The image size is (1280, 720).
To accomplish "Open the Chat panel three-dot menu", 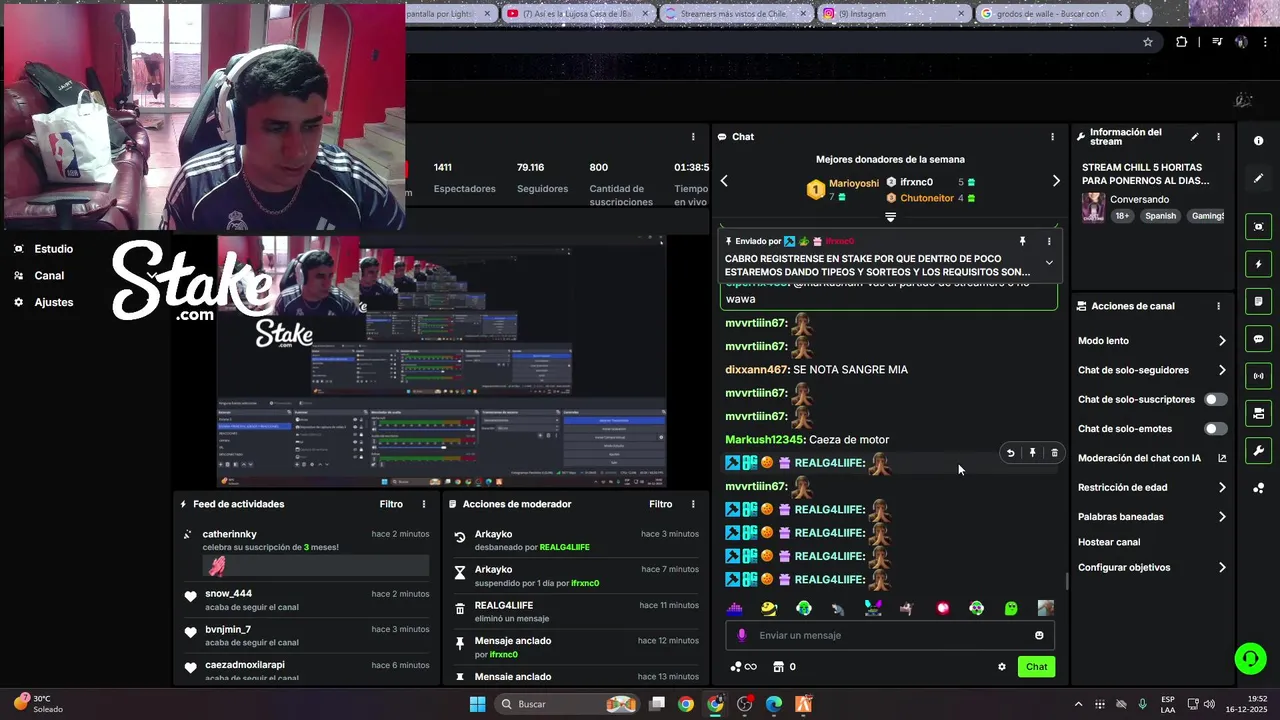I will (1051, 137).
